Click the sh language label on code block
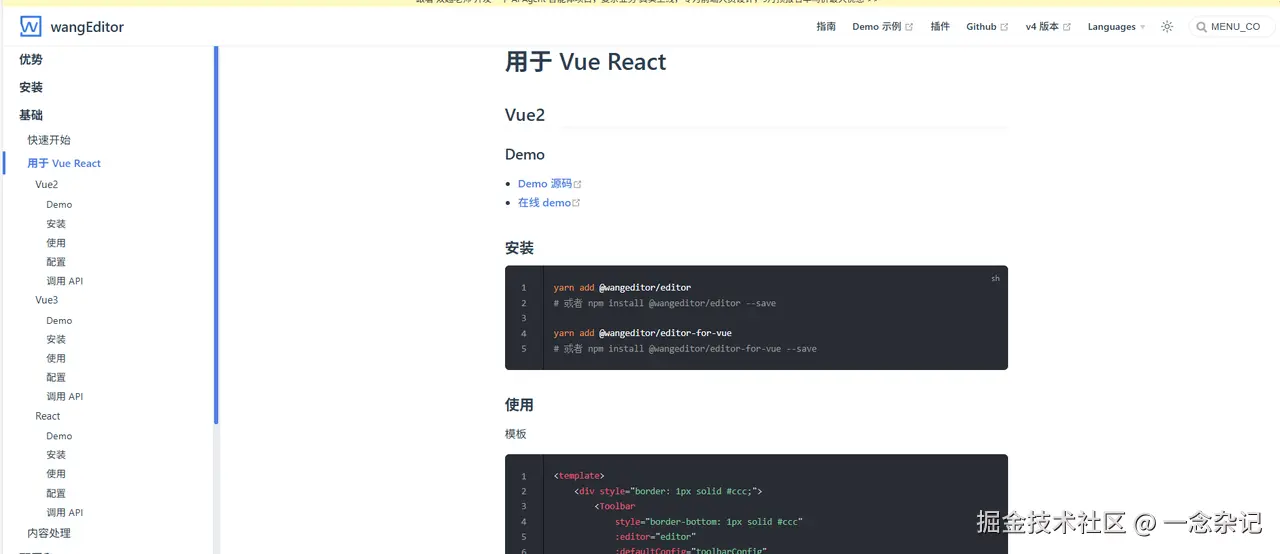Viewport: 1280px width, 554px height. [x=995, y=279]
